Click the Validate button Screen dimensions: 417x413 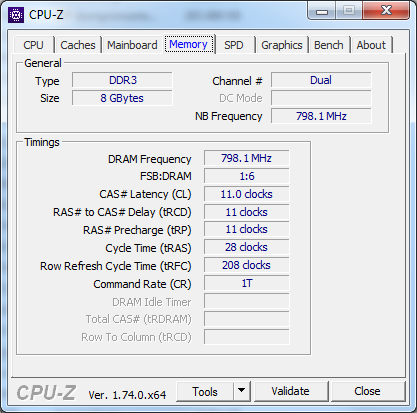pyautogui.click(x=291, y=391)
